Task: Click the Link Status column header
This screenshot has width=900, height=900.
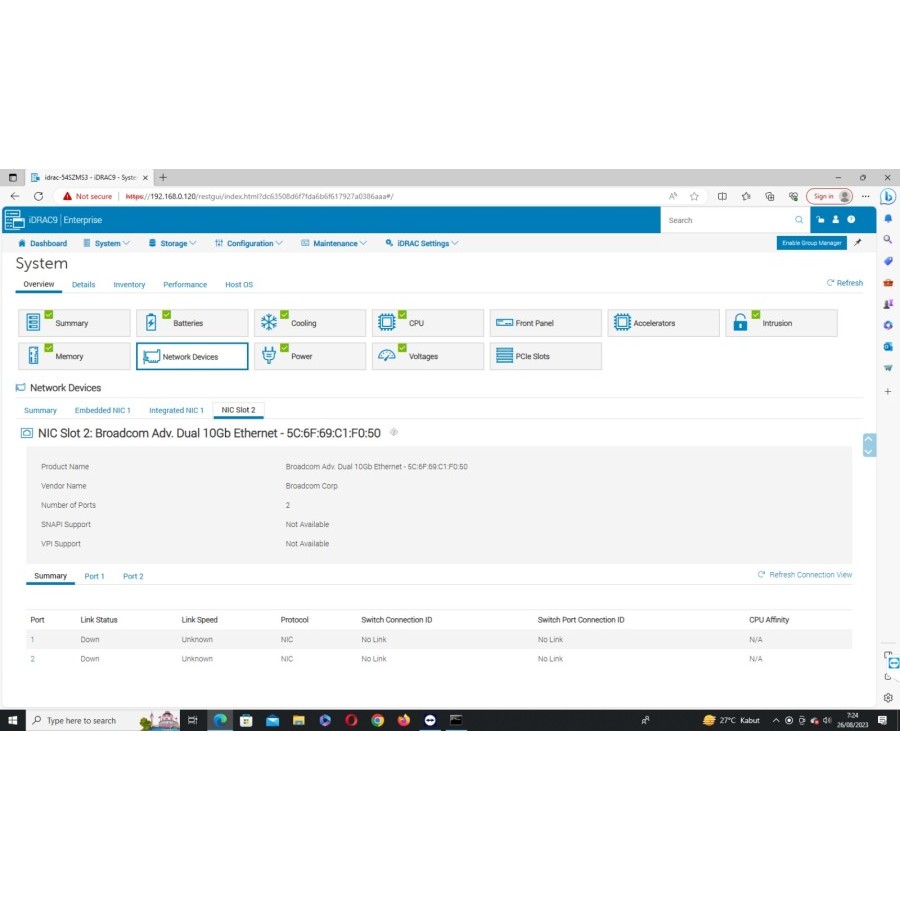Action: click(x=99, y=619)
